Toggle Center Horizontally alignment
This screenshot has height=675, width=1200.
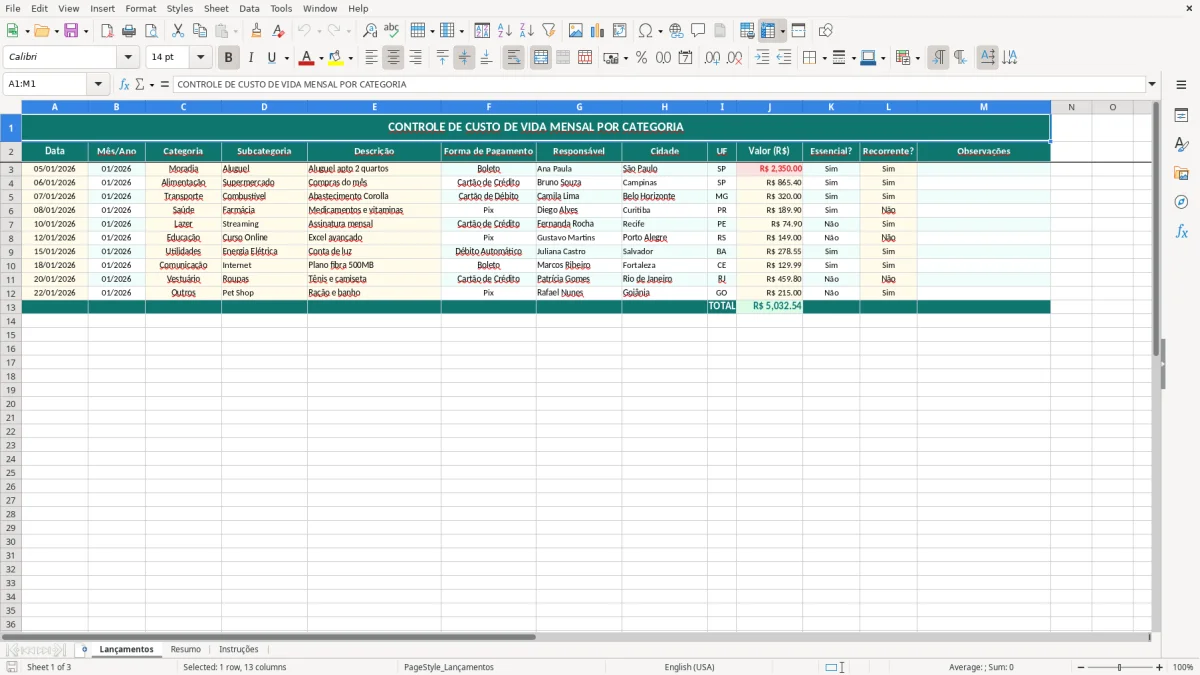(393, 58)
